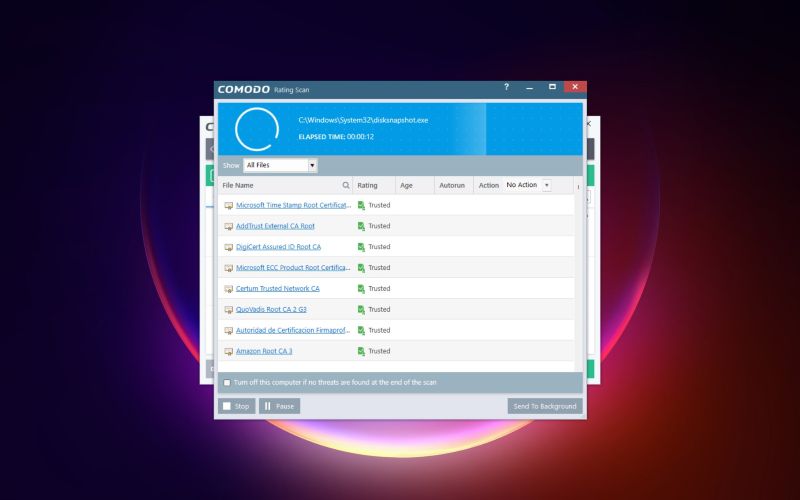Click certificate icon beside Autoridad de Certificacion
This screenshot has height=500, width=800.
point(229,331)
